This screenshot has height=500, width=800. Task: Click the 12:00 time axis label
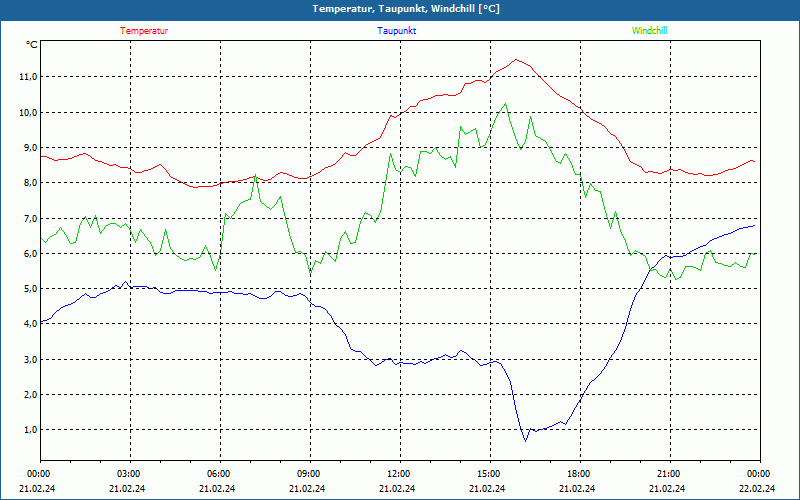[399, 474]
